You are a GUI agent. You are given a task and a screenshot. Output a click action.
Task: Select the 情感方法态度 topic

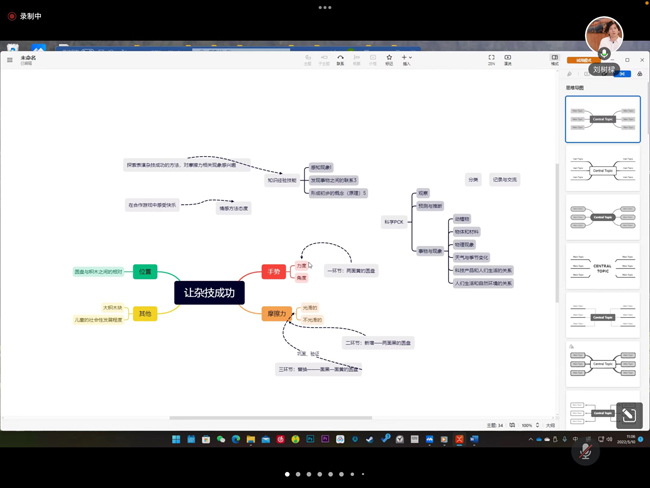pyautogui.click(x=234, y=208)
